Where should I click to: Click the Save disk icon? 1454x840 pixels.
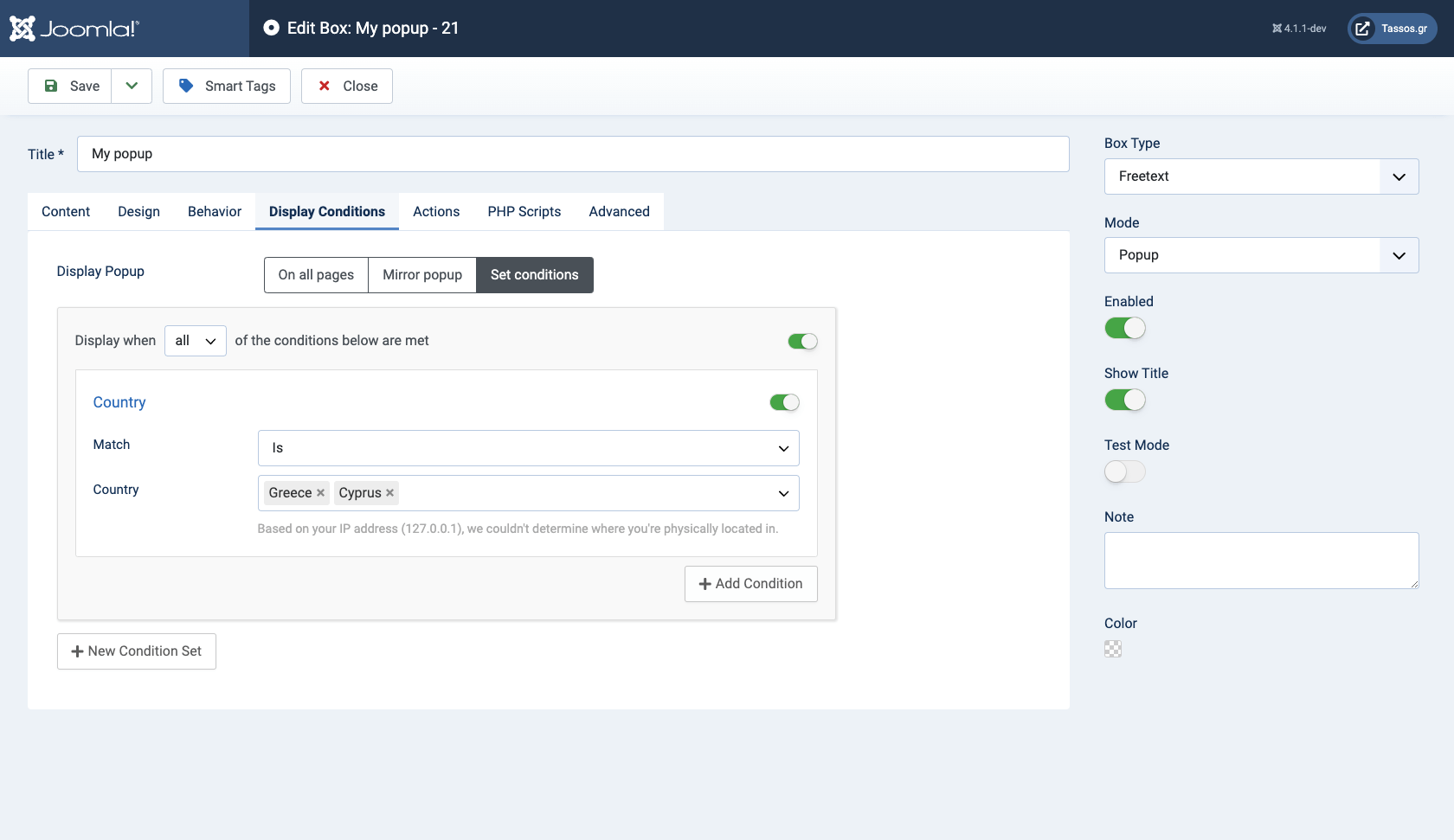(51, 86)
